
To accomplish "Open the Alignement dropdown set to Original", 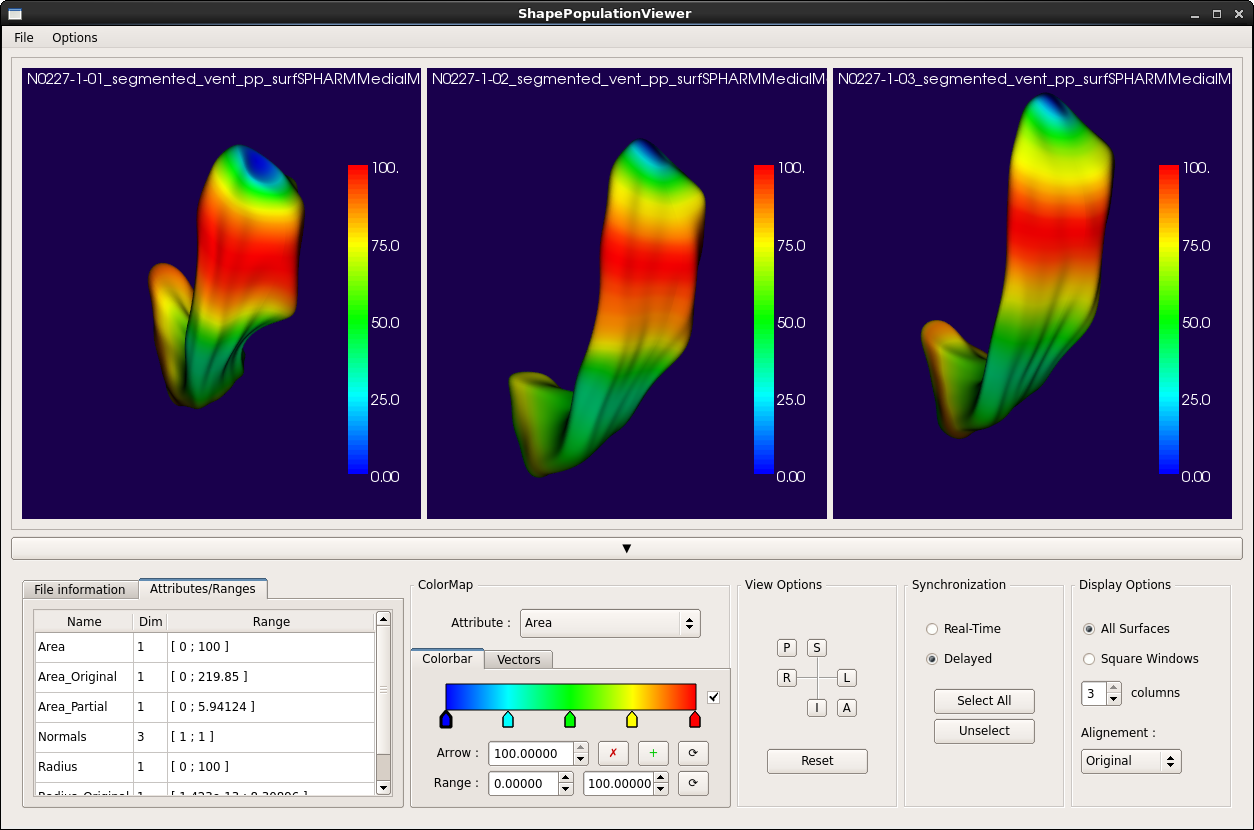I will click(x=1131, y=761).
